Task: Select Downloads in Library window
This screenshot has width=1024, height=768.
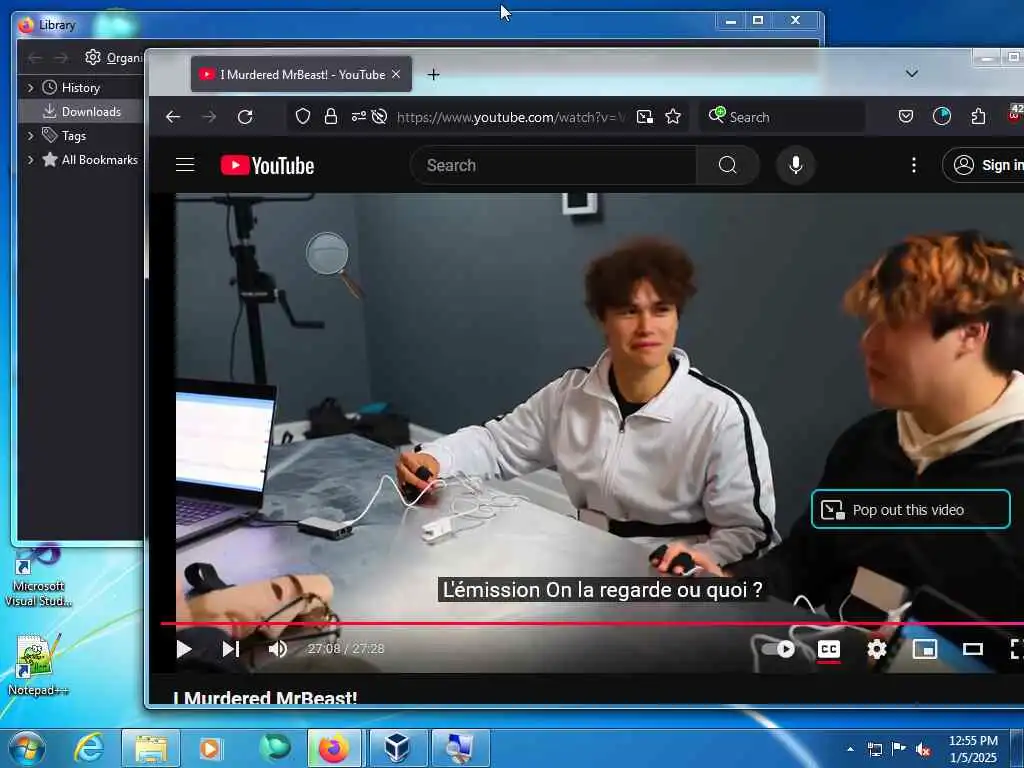Action: click(82, 112)
